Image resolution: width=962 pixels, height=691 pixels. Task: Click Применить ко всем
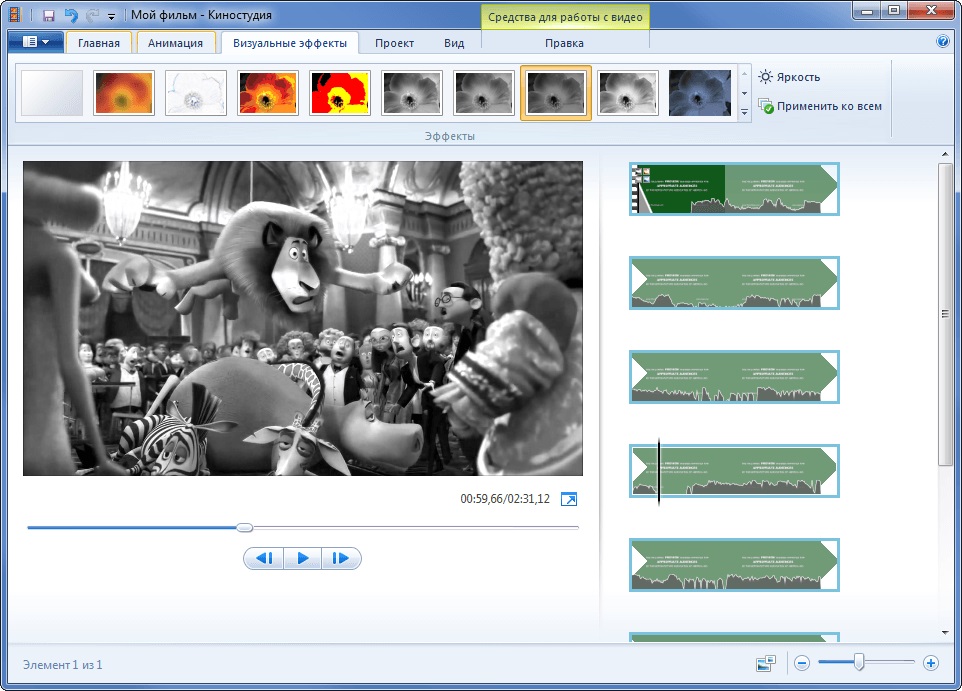pos(820,106)
